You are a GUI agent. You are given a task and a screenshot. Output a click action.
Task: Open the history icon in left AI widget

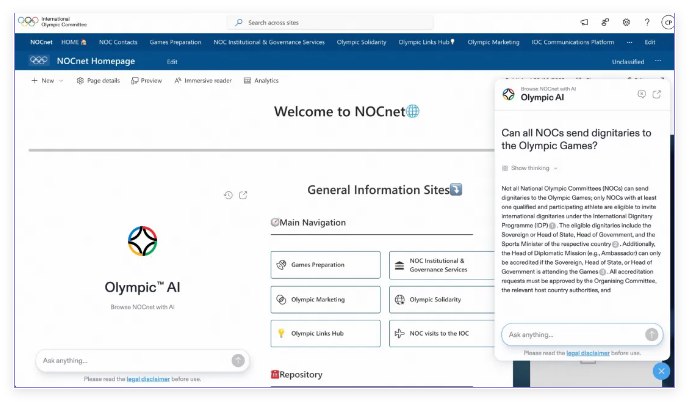228,195
